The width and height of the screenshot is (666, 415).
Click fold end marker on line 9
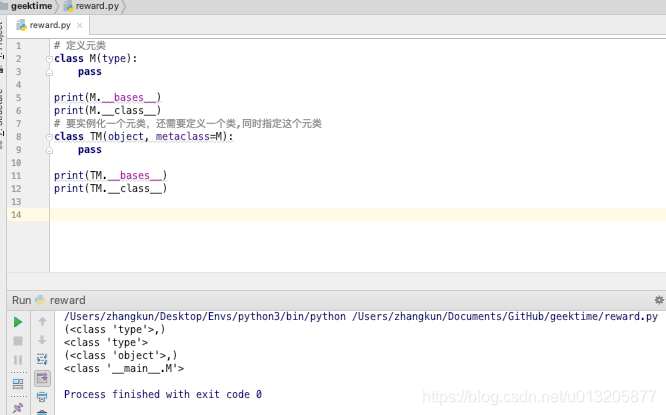(x=49, y=150)
